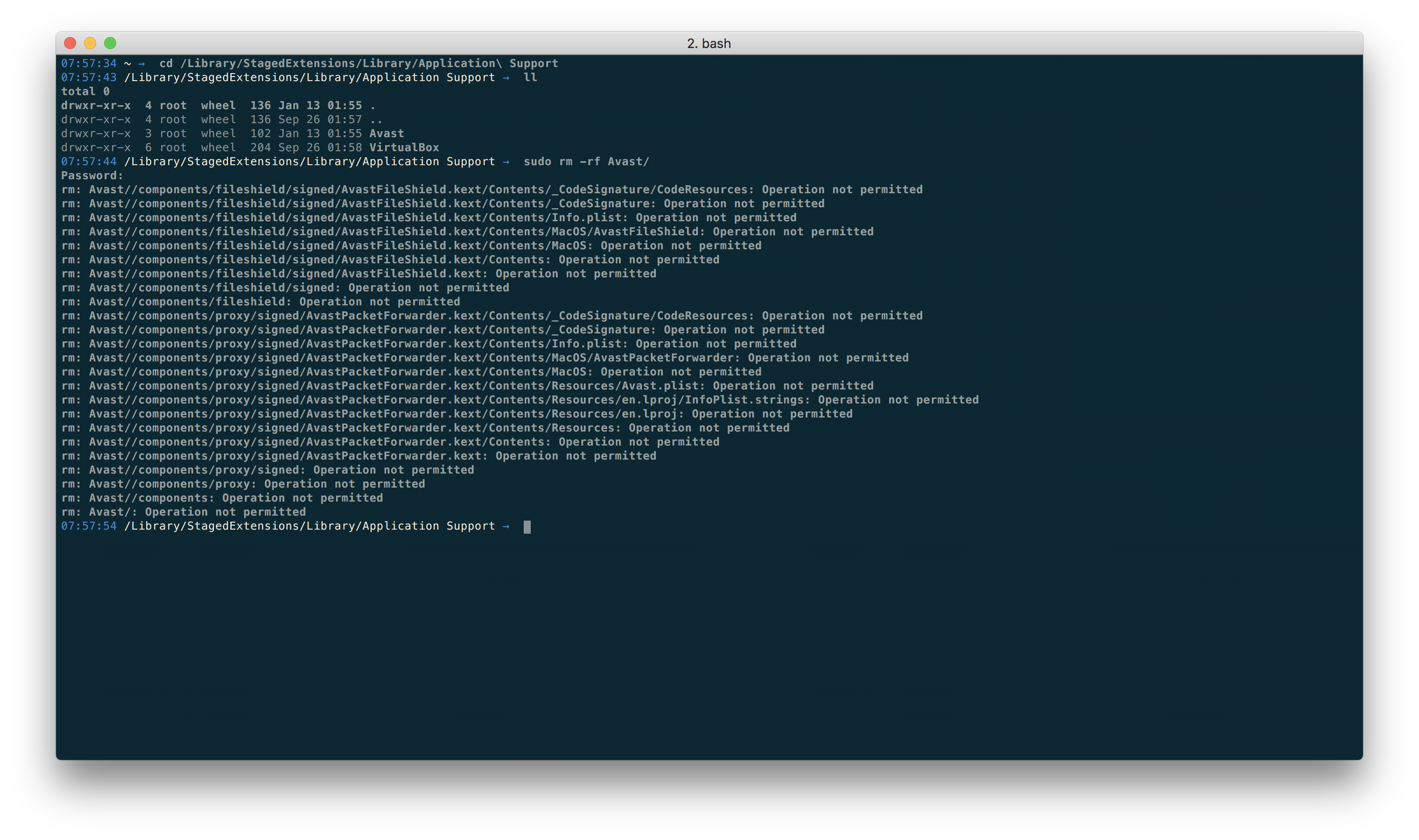Click the Avast.plist error line
Image resolution: width=1419 pixels, height=840 pixels.
tap(467, 386)
